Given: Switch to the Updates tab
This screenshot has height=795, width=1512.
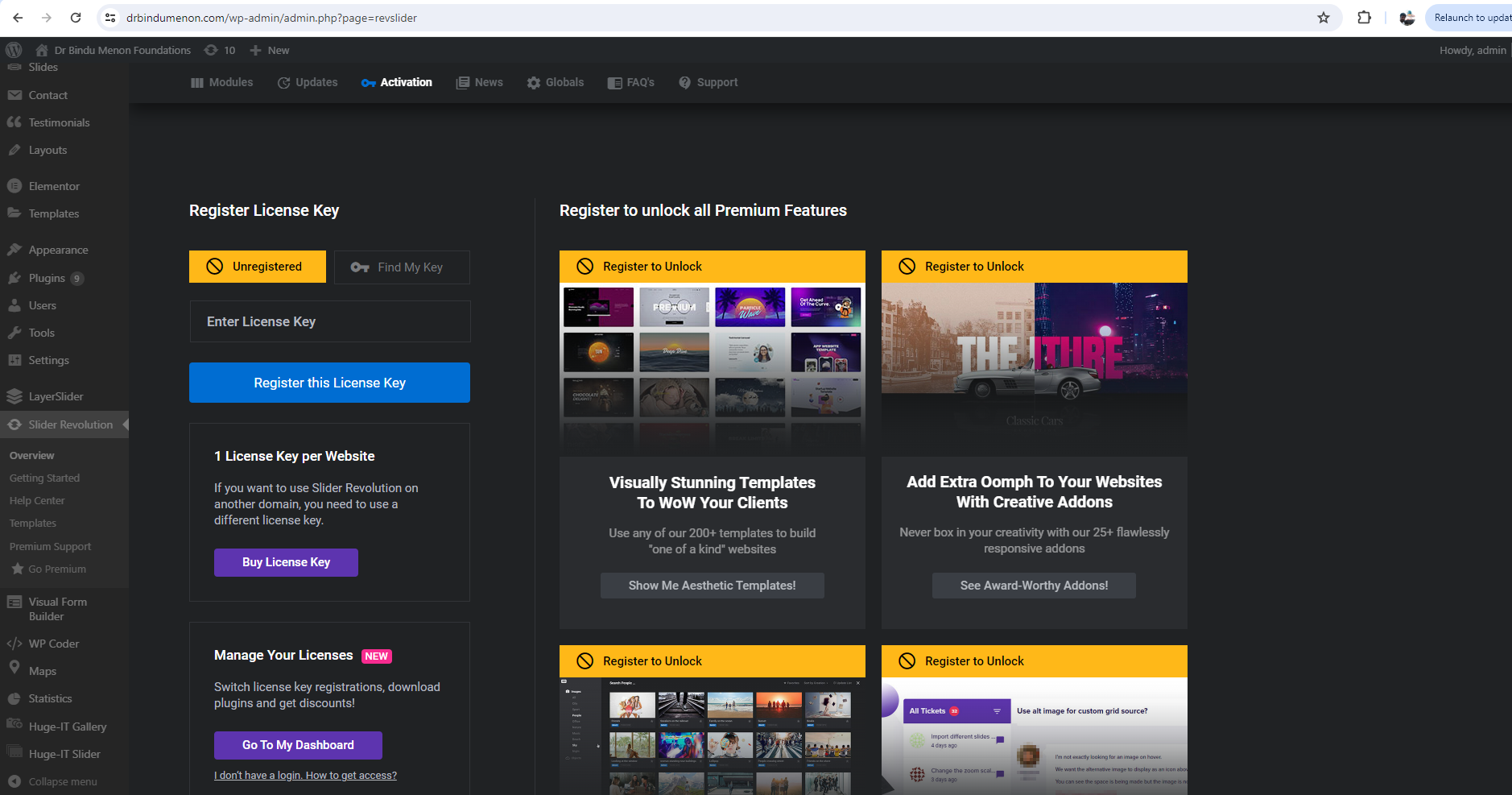Looking at the screenshot, I should (308, 82).
